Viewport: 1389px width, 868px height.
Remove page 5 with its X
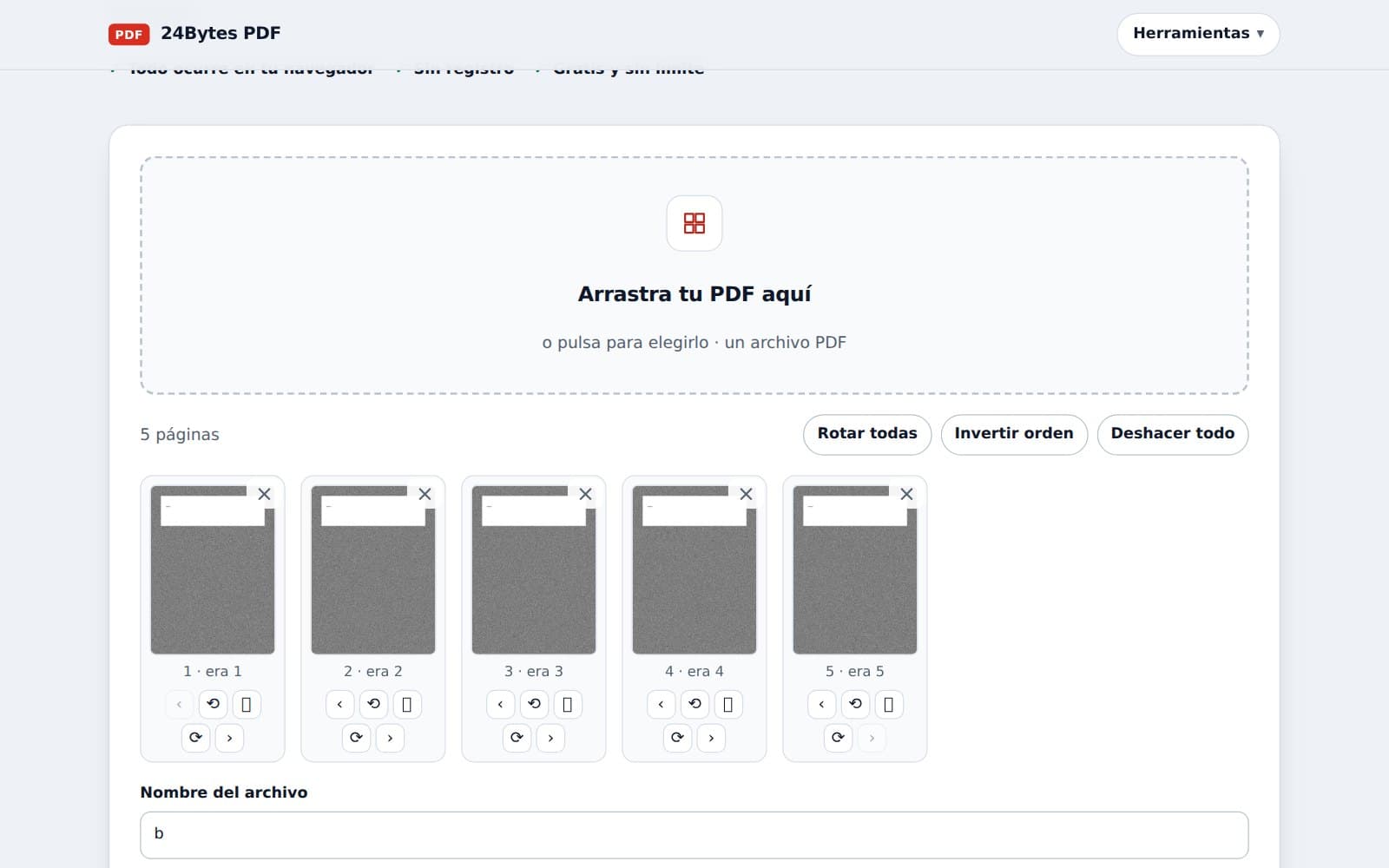point(907,494)
